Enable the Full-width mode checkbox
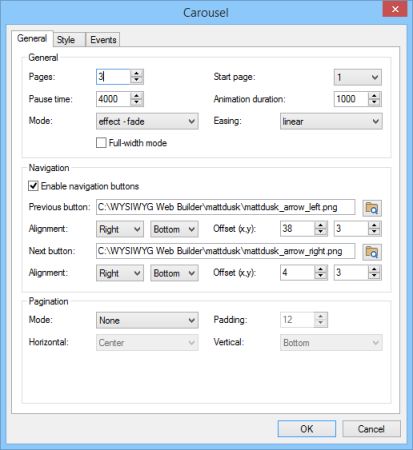413x450 pixels. (x=101, y=143)
